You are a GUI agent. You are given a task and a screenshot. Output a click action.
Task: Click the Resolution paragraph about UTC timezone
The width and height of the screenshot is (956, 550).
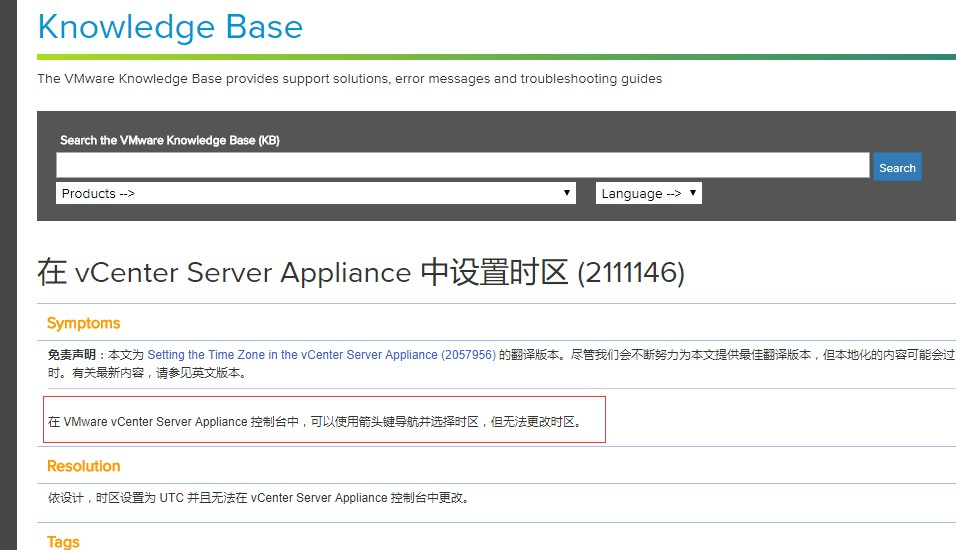click(258, 498)
